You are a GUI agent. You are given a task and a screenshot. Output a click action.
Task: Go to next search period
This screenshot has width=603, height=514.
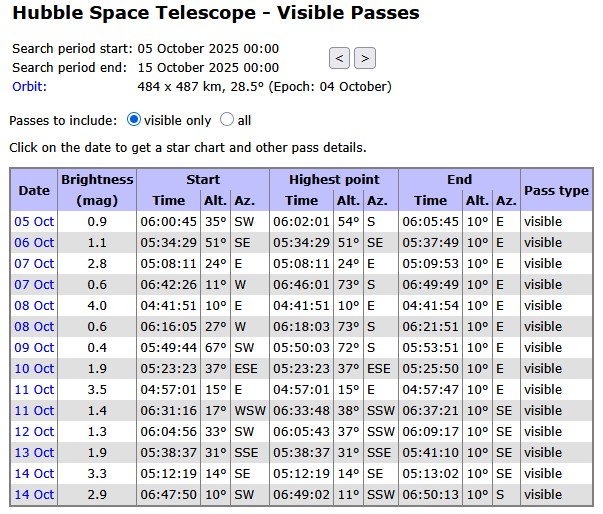tap(365, 58)
